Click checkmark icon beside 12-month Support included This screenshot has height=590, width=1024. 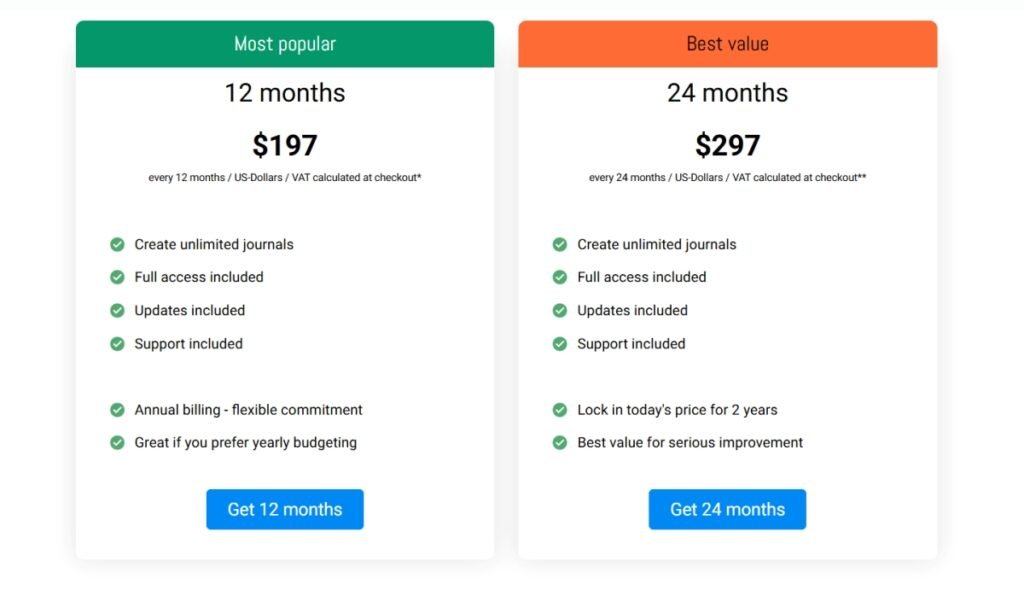(x=117, y=344)
